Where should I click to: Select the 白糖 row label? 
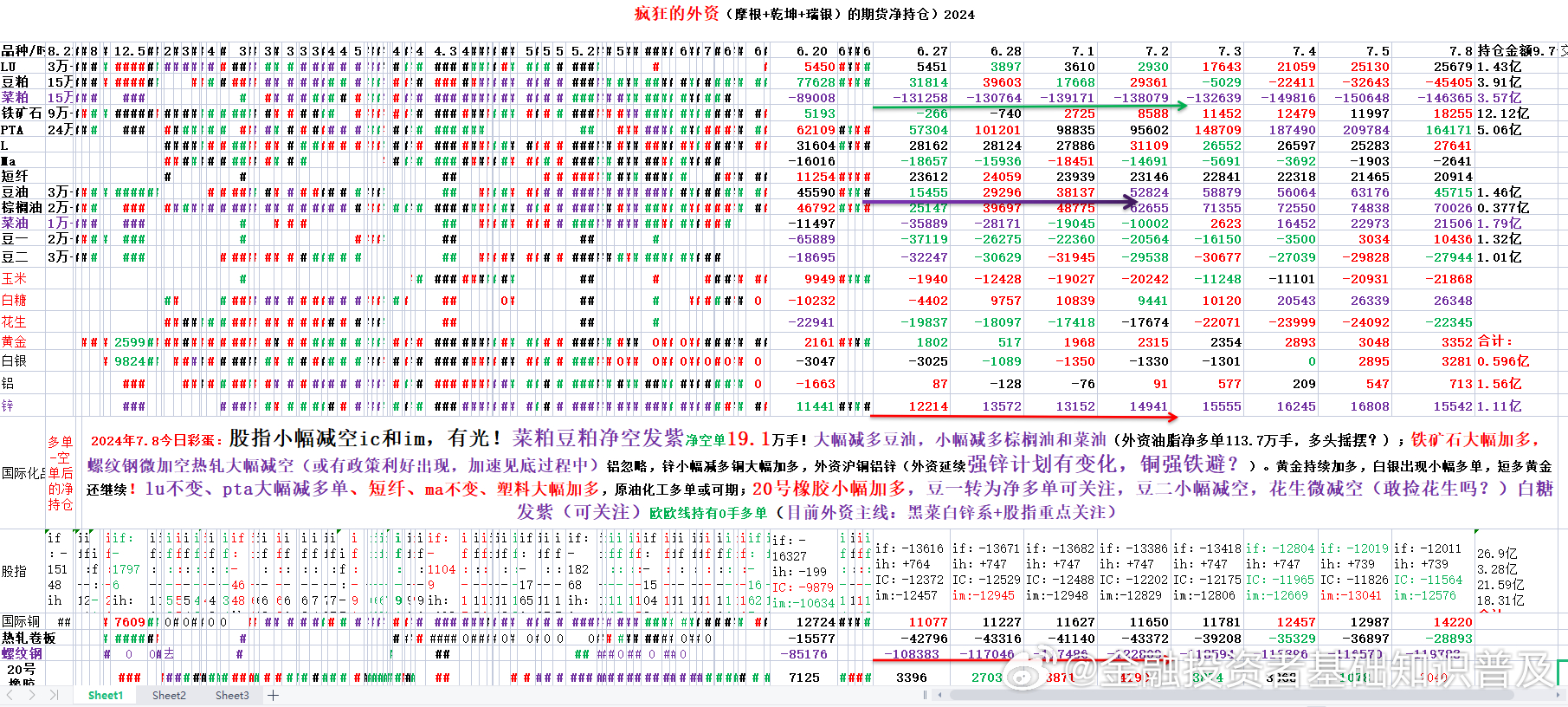[23, 301]
